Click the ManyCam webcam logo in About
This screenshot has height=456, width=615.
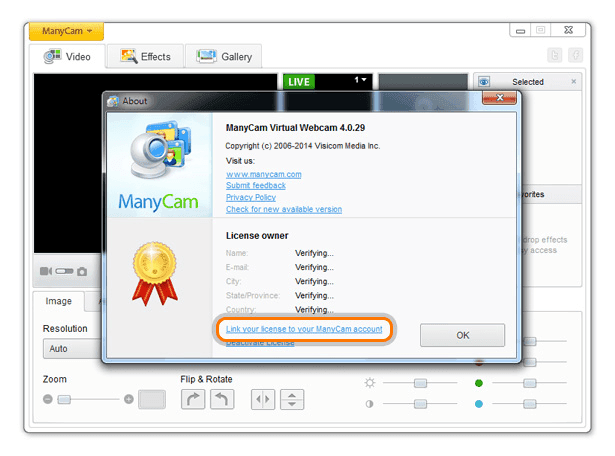coord(160,151)
